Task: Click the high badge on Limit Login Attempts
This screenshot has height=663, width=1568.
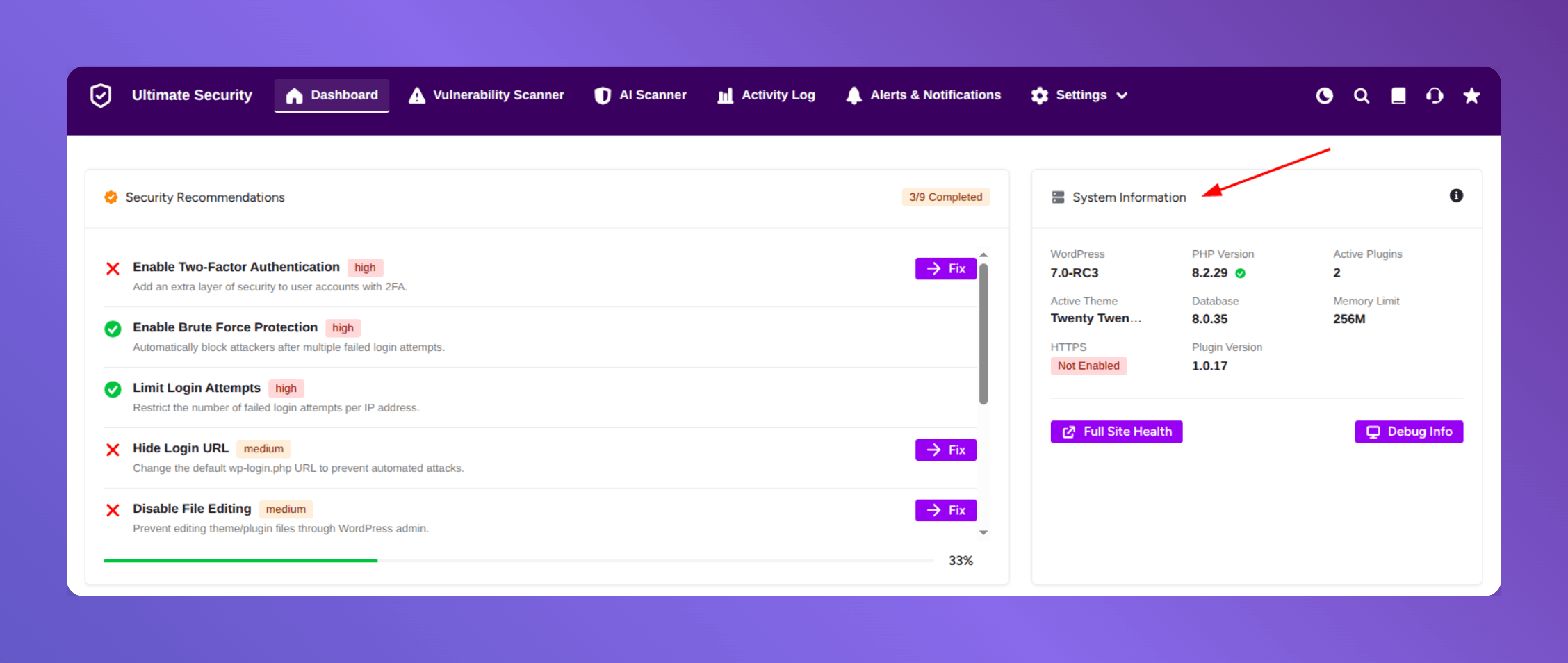Action: click(x=286, y=389)
